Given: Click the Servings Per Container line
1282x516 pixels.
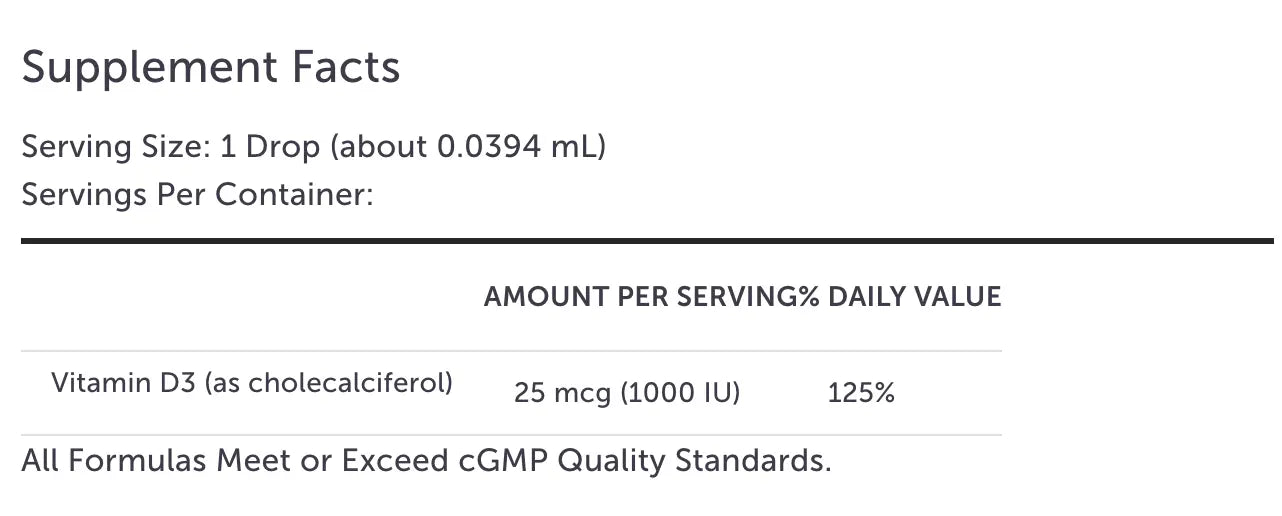Looking at the screenshot, I should [197, 194].
